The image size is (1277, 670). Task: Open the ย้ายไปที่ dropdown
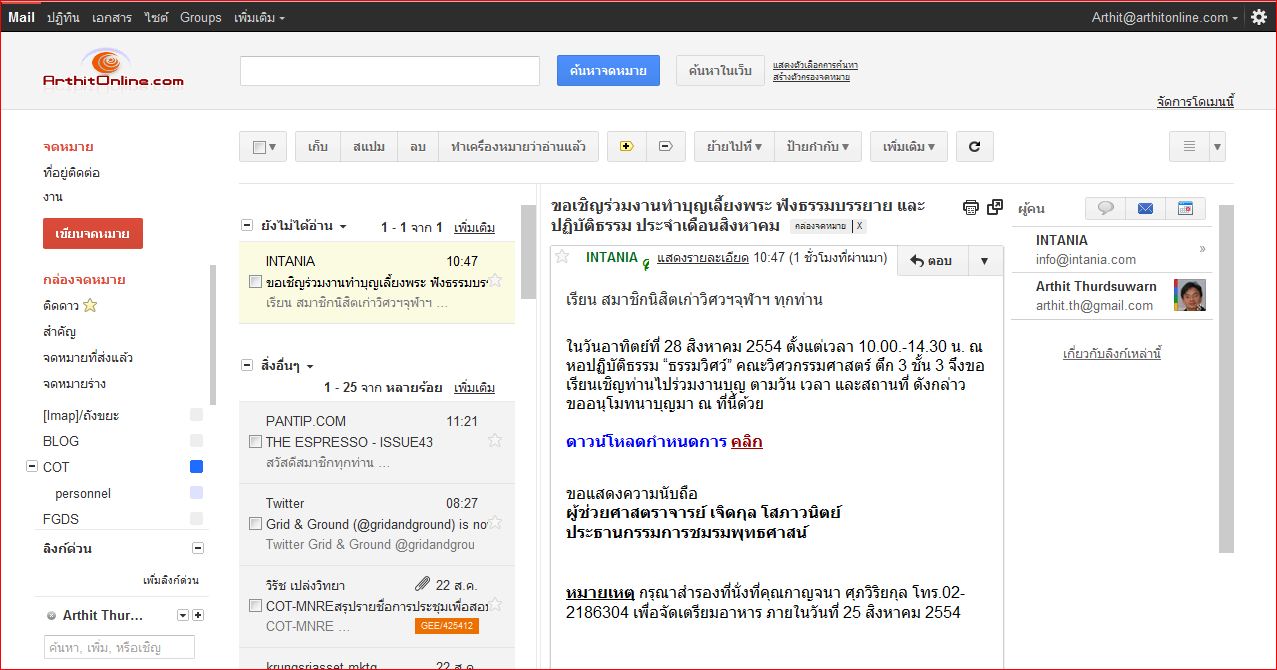(735, 146)
